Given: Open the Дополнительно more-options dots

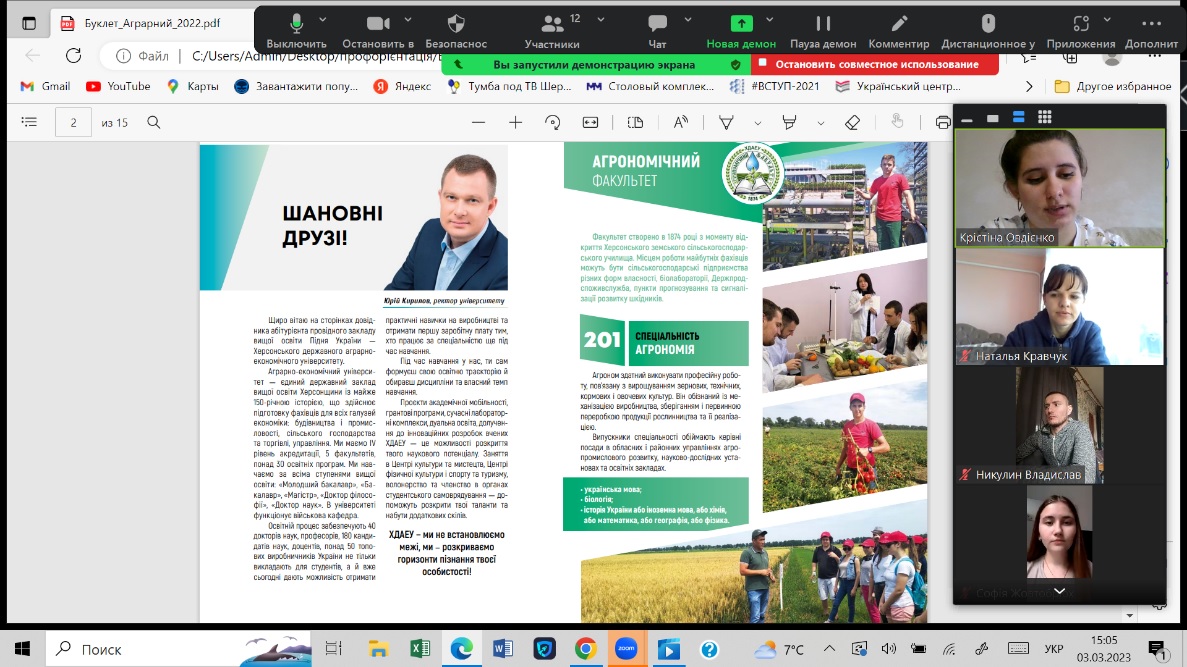Looking at the screenshot, I should pos(1151,32).
